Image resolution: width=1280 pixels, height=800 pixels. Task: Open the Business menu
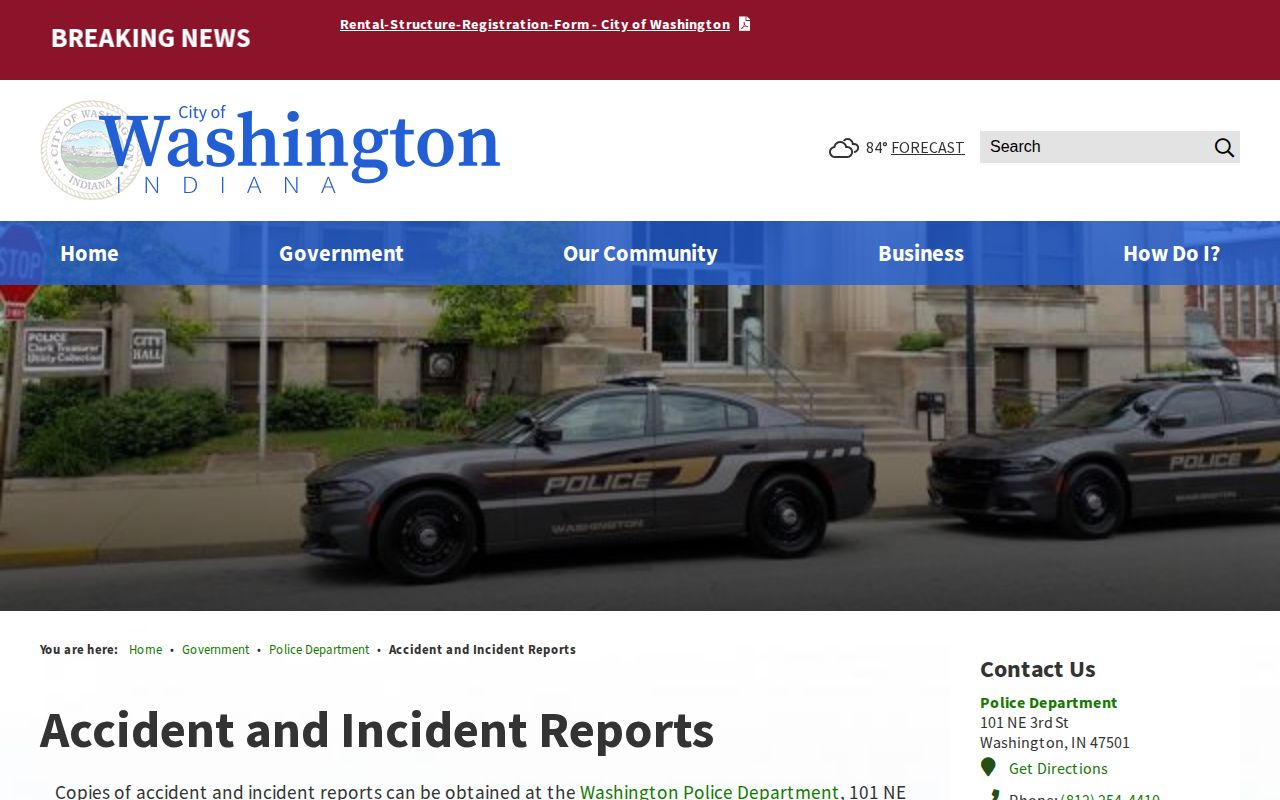point(921,253)
